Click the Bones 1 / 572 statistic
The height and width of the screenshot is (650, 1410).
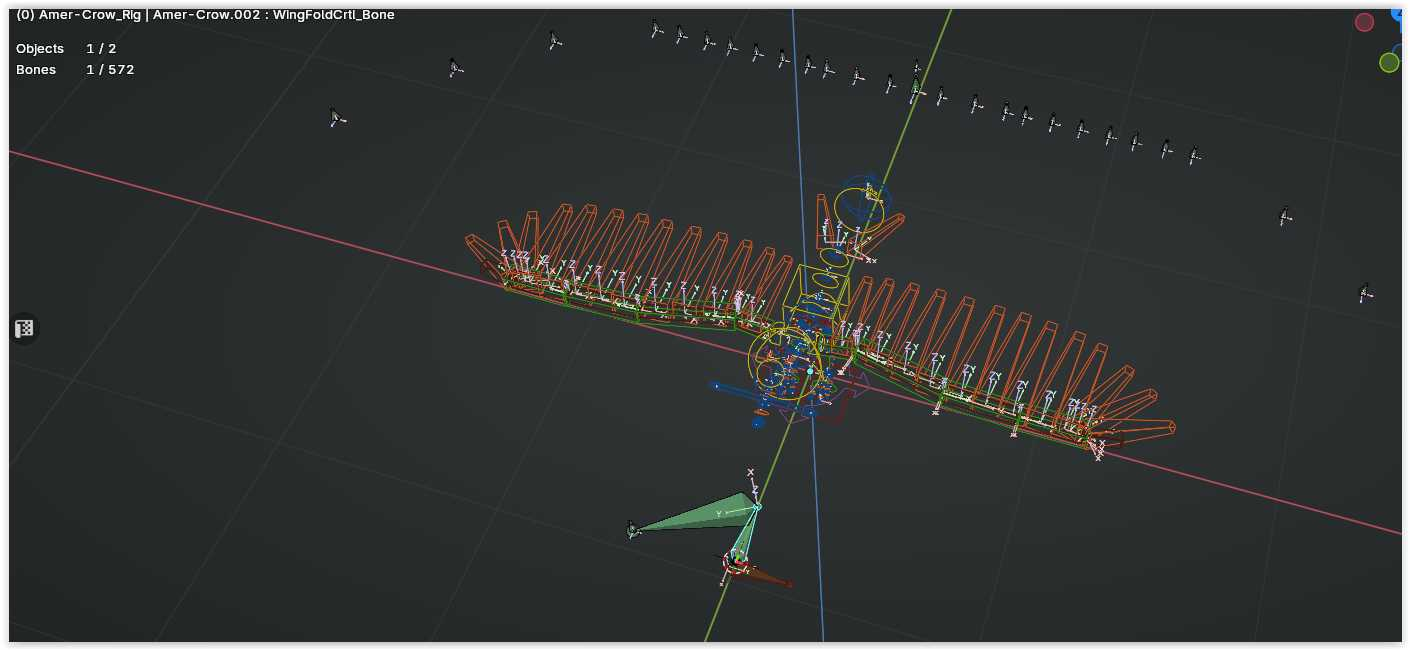click(x=75, y=70)
